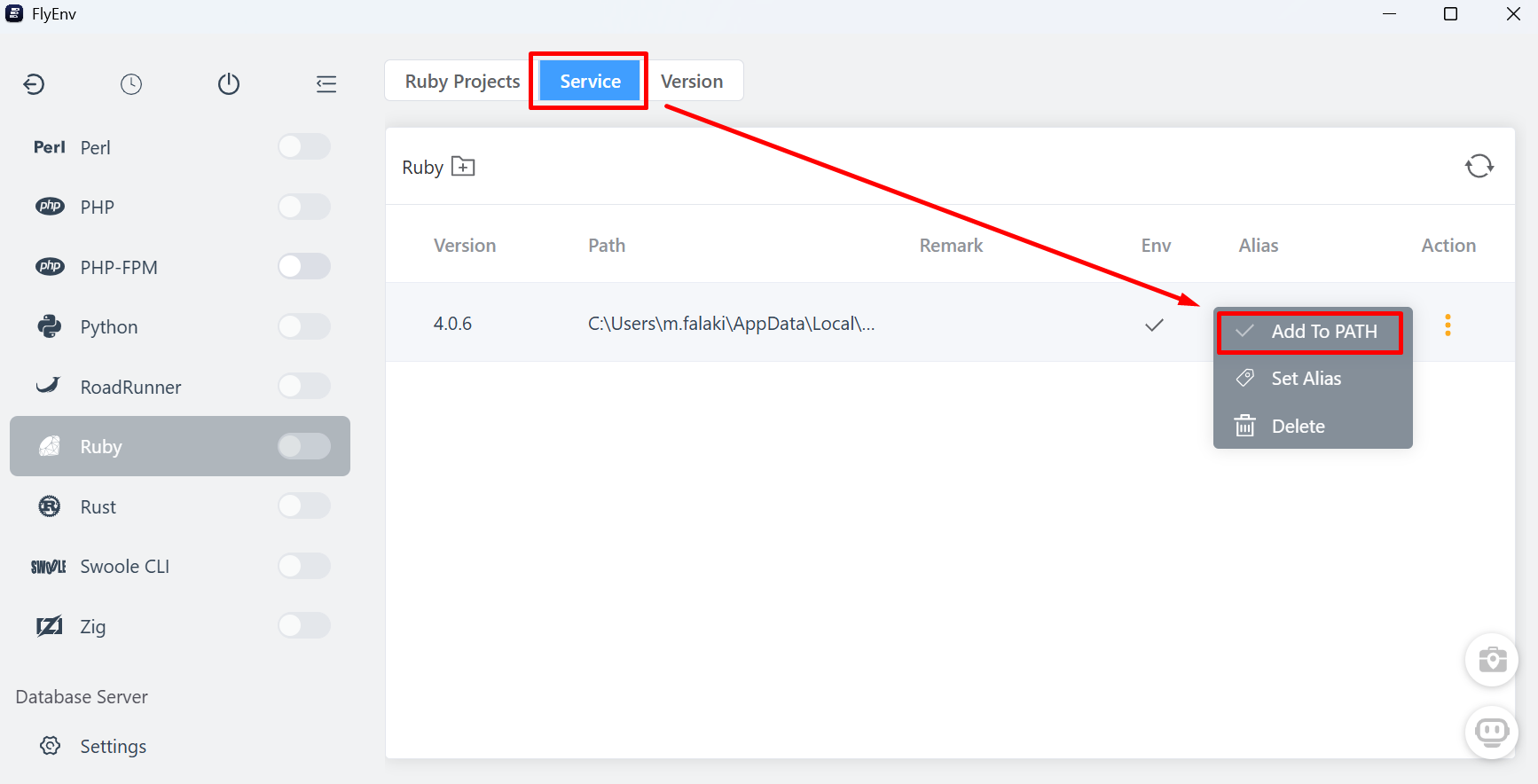Image resolution: width=1538 pixels, height=784 pixels.
Task: Turn on the Ruby service switch
Action: pyautogui.click(x=304, y=446)
